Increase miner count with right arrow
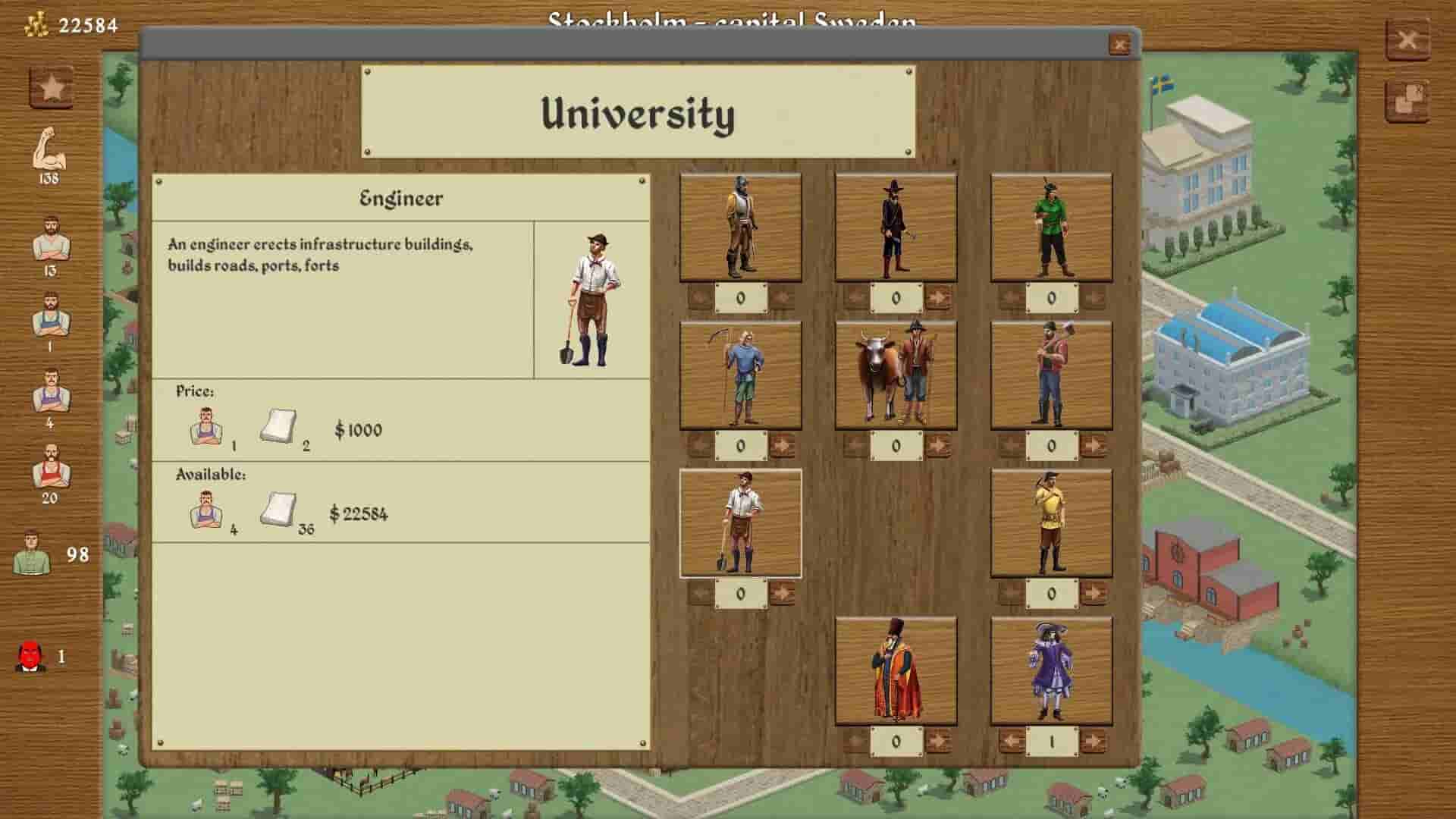Image resolution: width=1456 pixels, height=819 pixels. click(x=1093, y=593)
